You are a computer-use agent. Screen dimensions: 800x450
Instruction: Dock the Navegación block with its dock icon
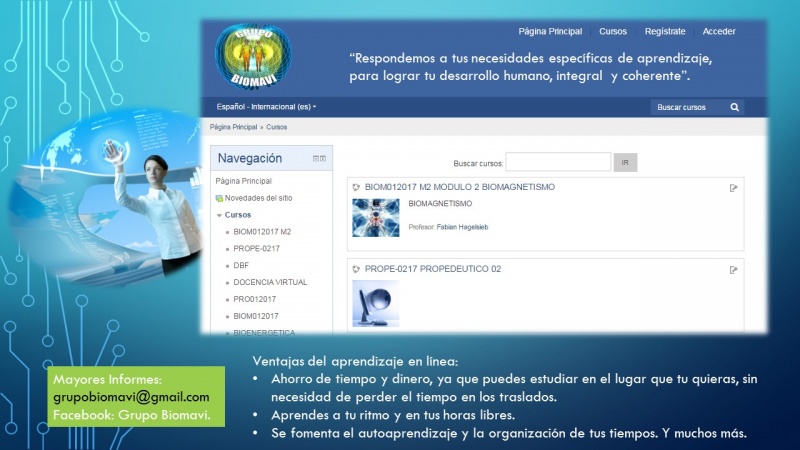click(x=323, y=159)
